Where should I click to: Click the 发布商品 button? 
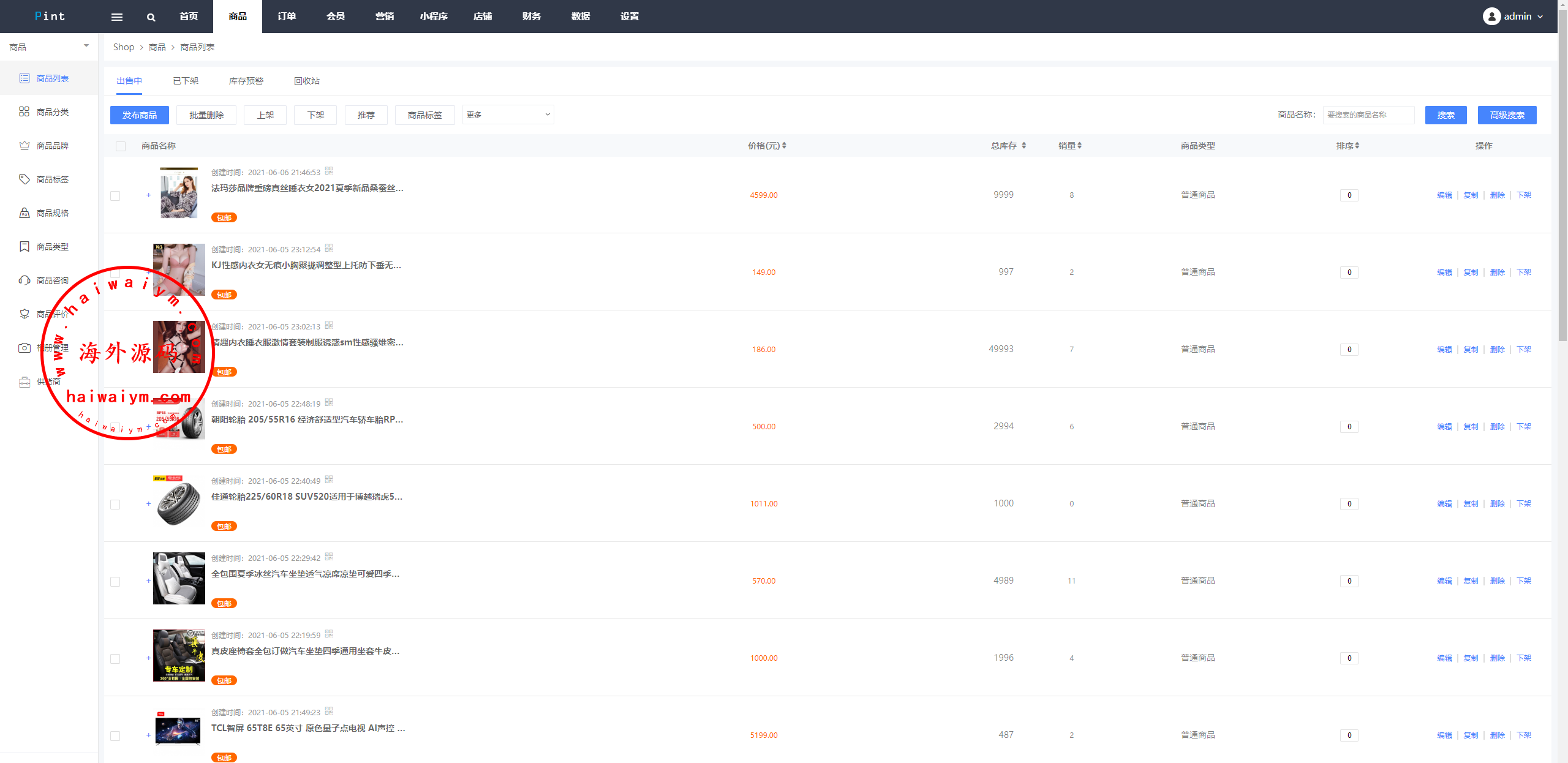click(140, 115)
